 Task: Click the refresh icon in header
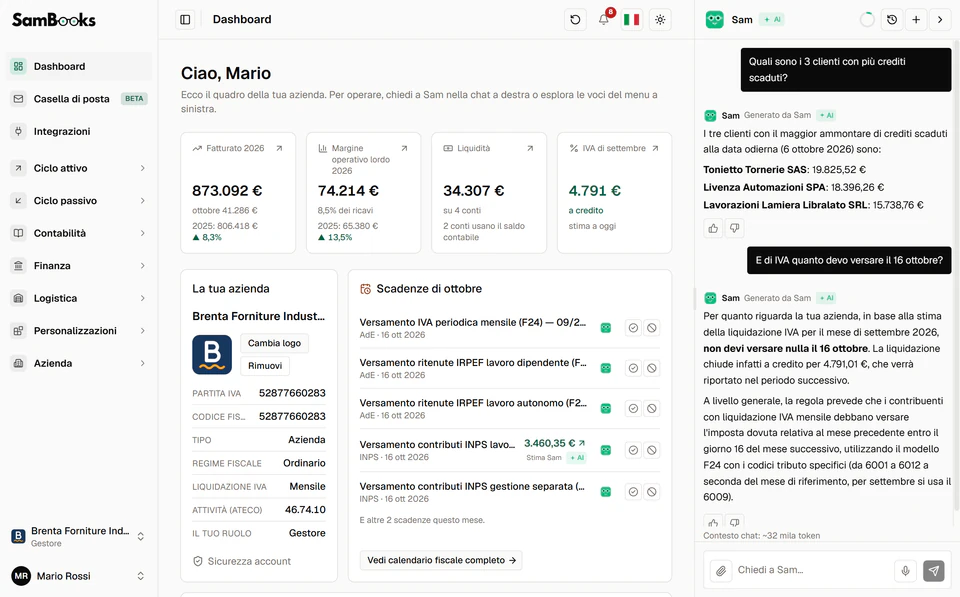[x=575, y=20]
